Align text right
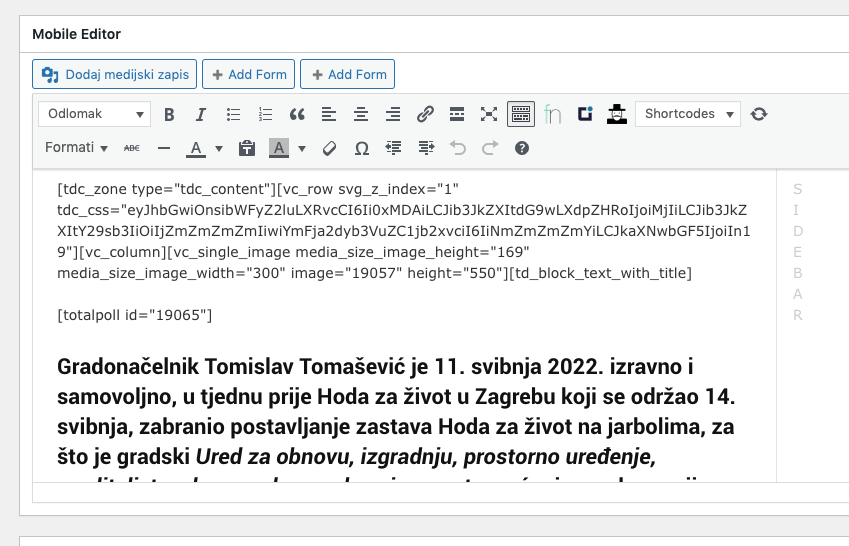Image resolution: width=849 pixels, height=546 pixels. 393,114
